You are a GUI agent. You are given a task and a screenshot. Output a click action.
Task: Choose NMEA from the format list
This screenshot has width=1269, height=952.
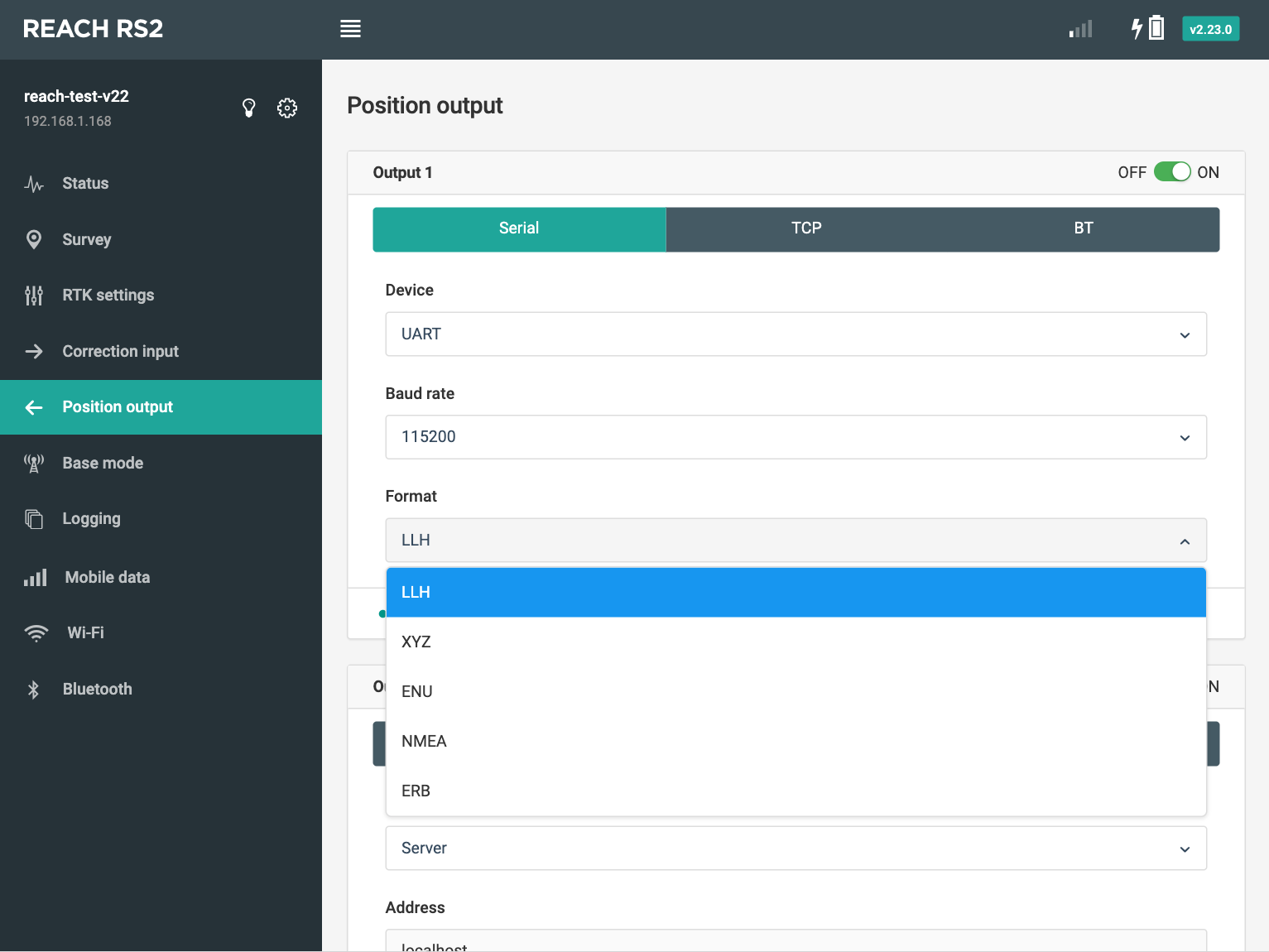796,742
